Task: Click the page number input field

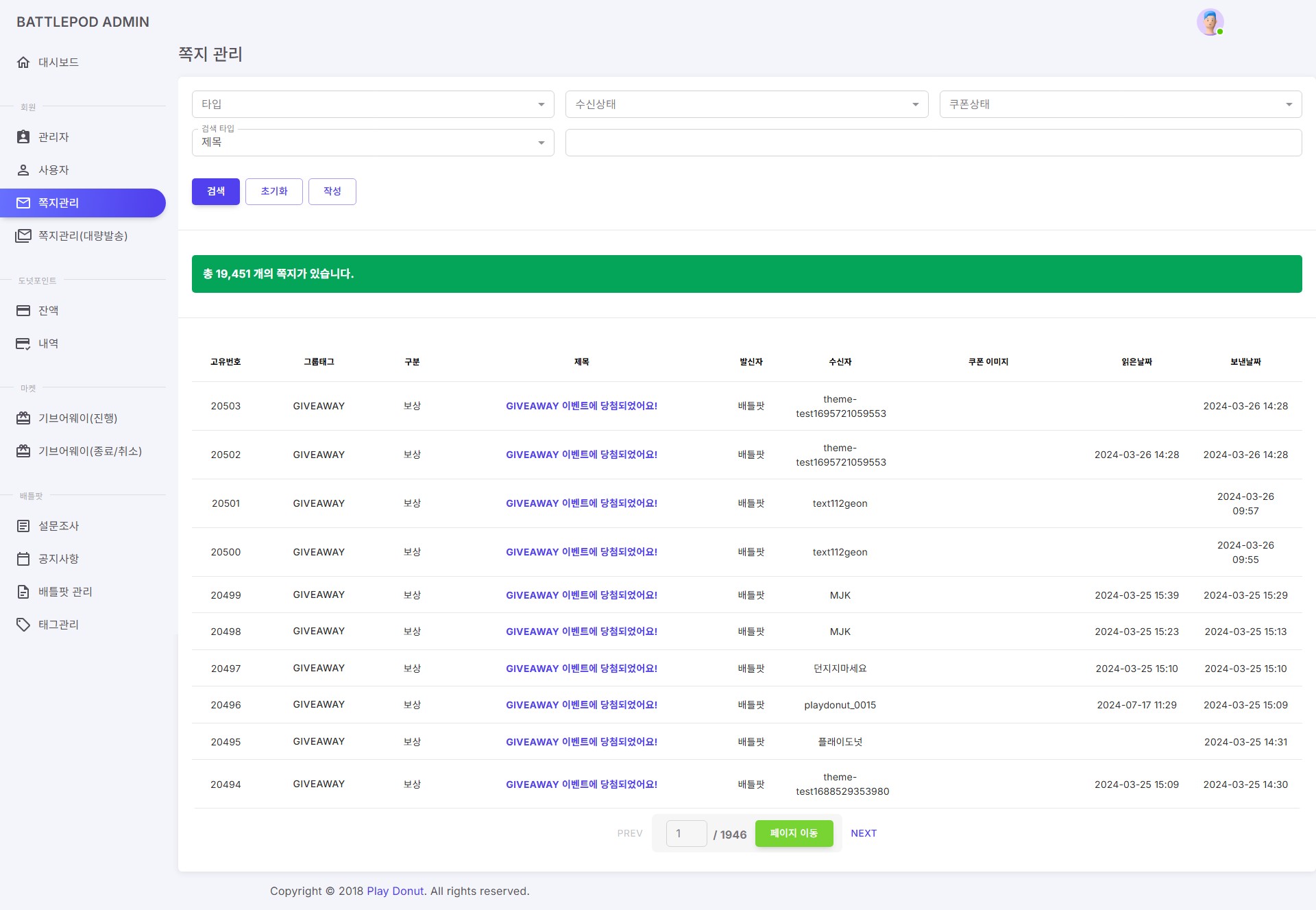Action: pos(686,834)
